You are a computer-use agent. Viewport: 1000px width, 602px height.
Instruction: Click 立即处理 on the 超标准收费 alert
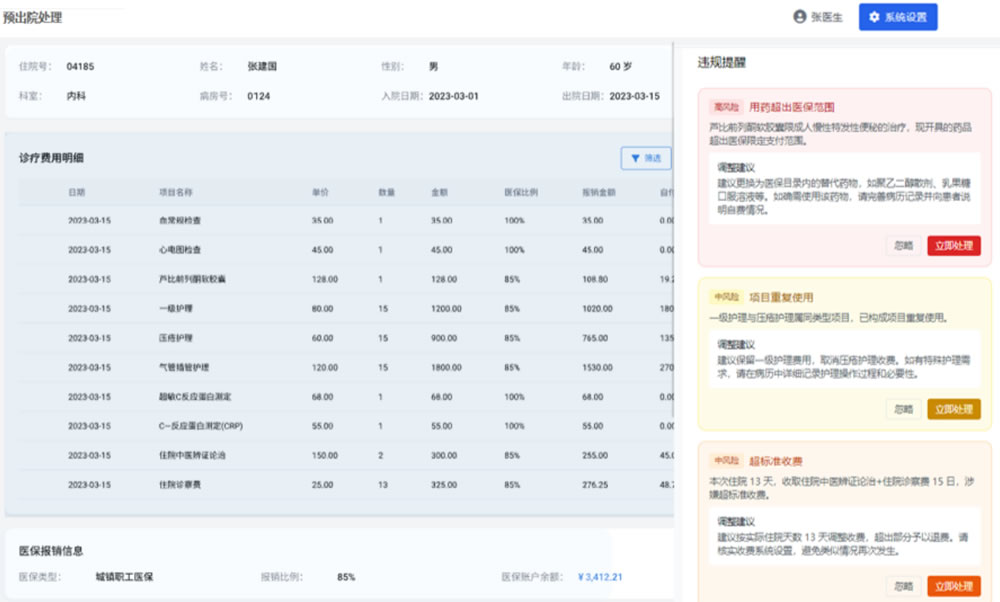point(954,586)
